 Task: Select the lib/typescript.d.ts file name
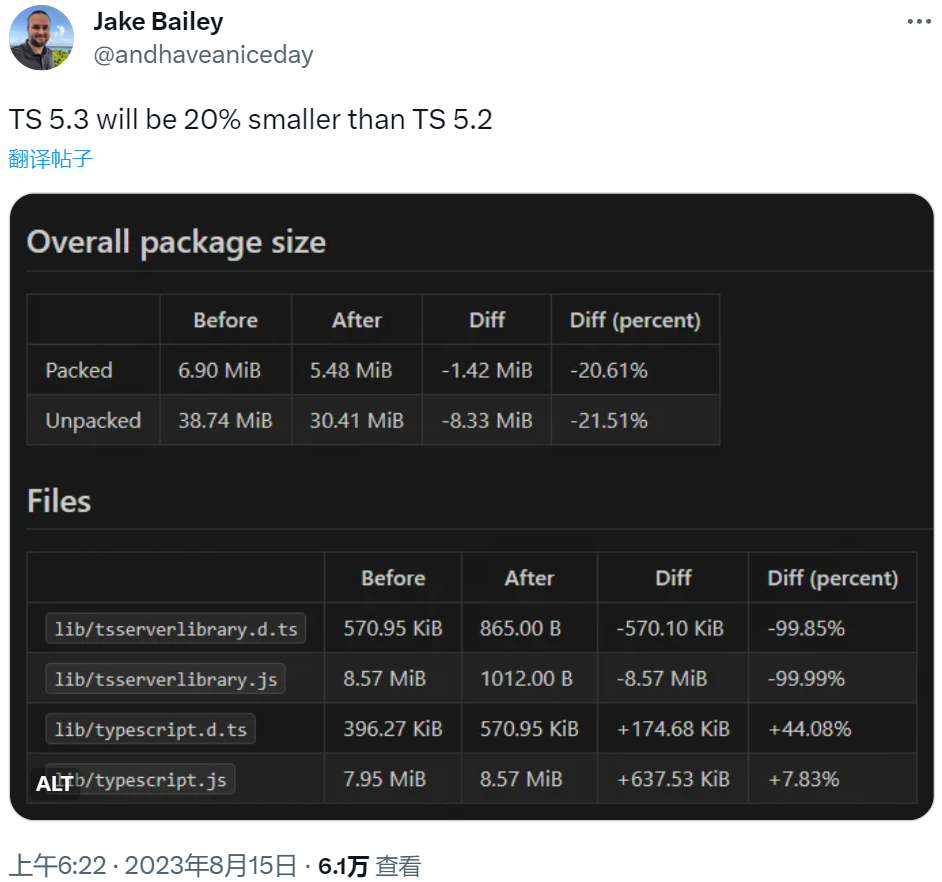150,729
